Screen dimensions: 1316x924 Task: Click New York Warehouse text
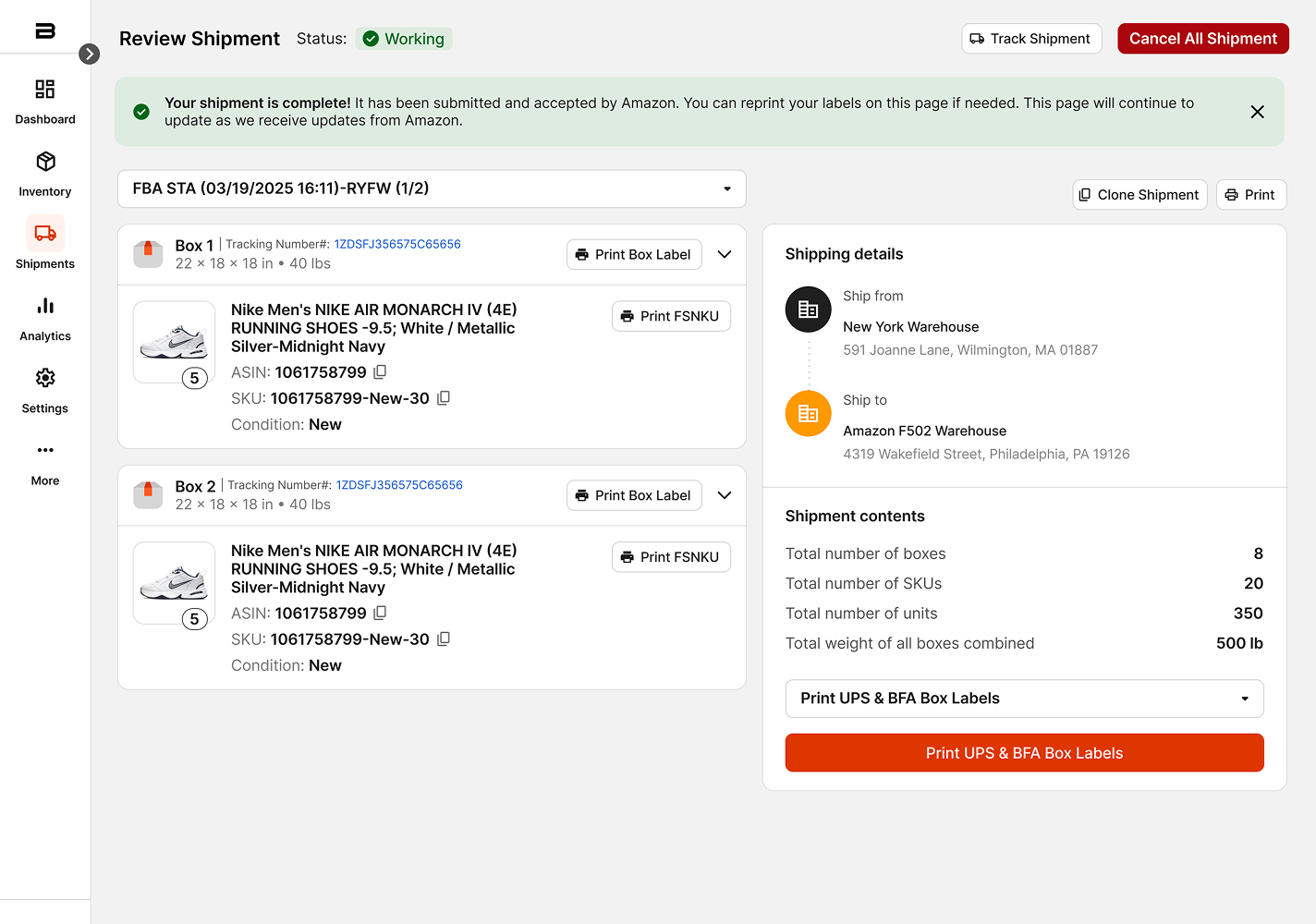(x=910, y=327)
